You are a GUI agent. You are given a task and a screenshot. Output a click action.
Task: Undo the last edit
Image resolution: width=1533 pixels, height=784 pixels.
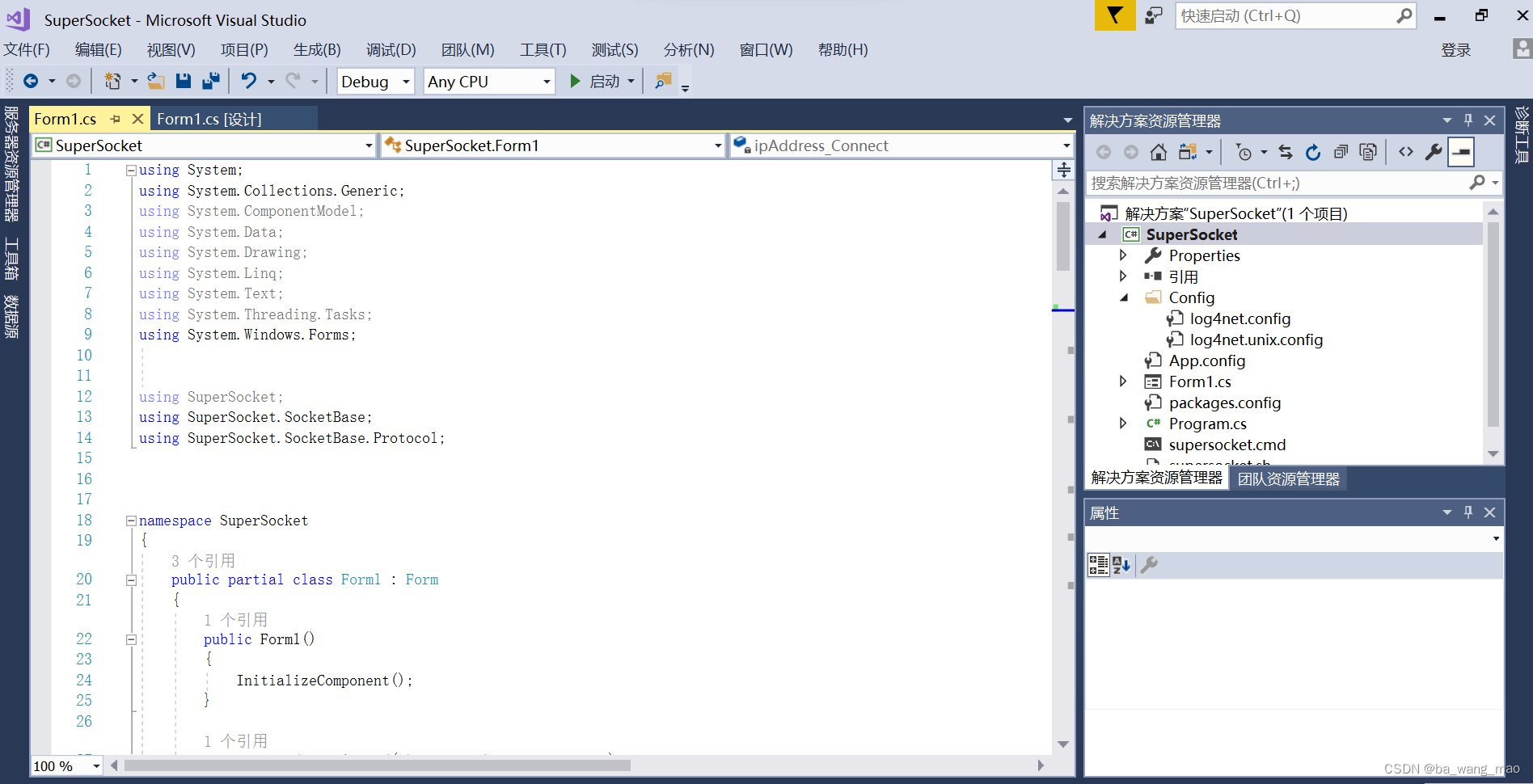(x=249, y=81)
